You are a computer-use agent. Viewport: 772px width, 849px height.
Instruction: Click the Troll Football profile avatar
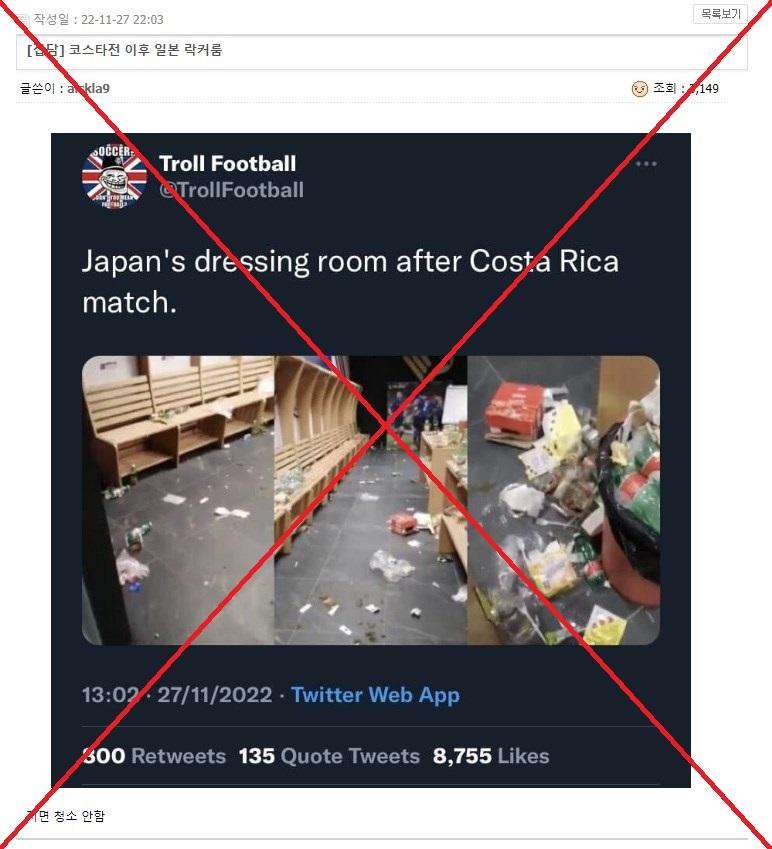pyautogui.click(x=114, y=177)
